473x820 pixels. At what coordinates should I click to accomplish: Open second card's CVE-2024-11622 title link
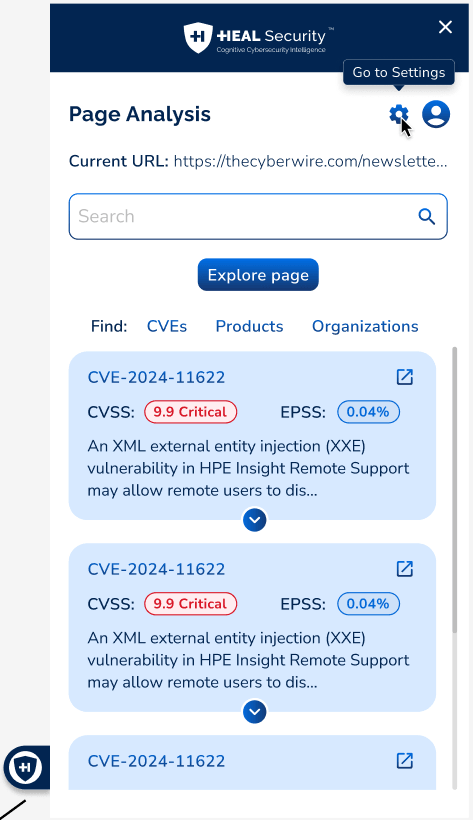tap(156, 569)
